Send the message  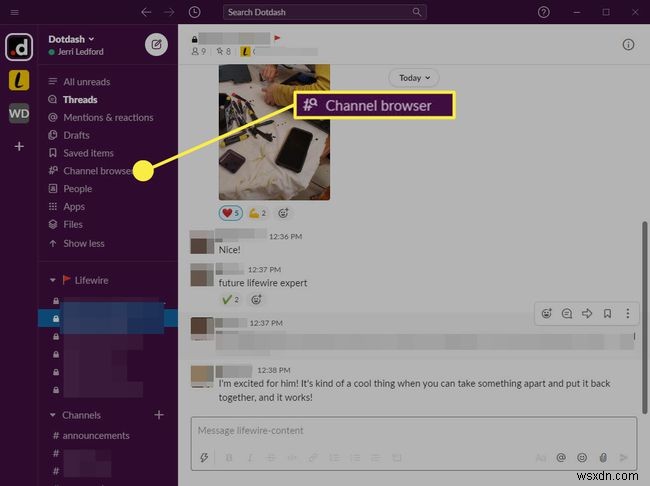[623, 458]
